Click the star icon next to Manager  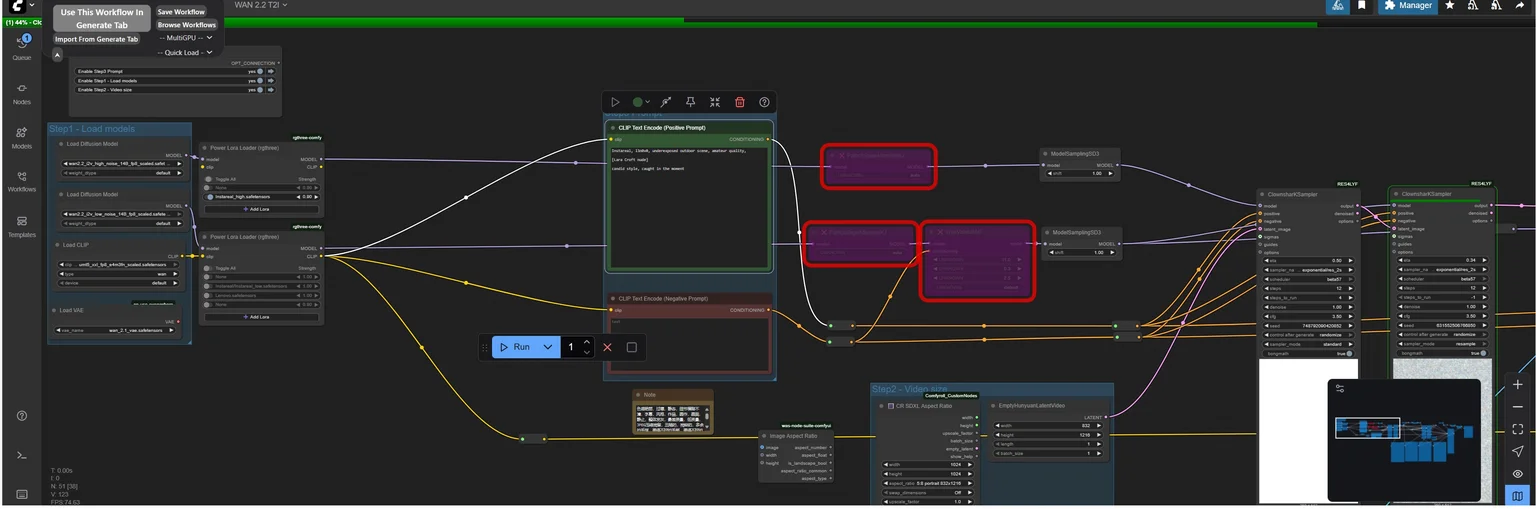pyautogui.click(x=1450, y=6)
